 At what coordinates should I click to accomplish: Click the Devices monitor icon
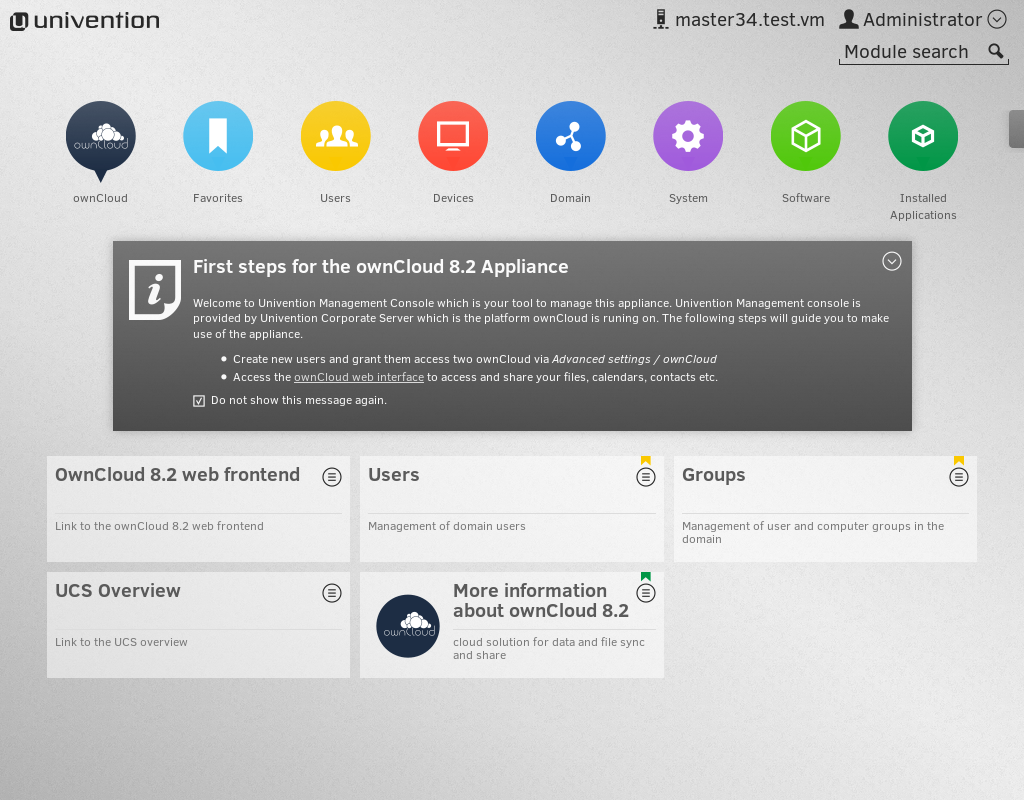click(x=453, y=136)
